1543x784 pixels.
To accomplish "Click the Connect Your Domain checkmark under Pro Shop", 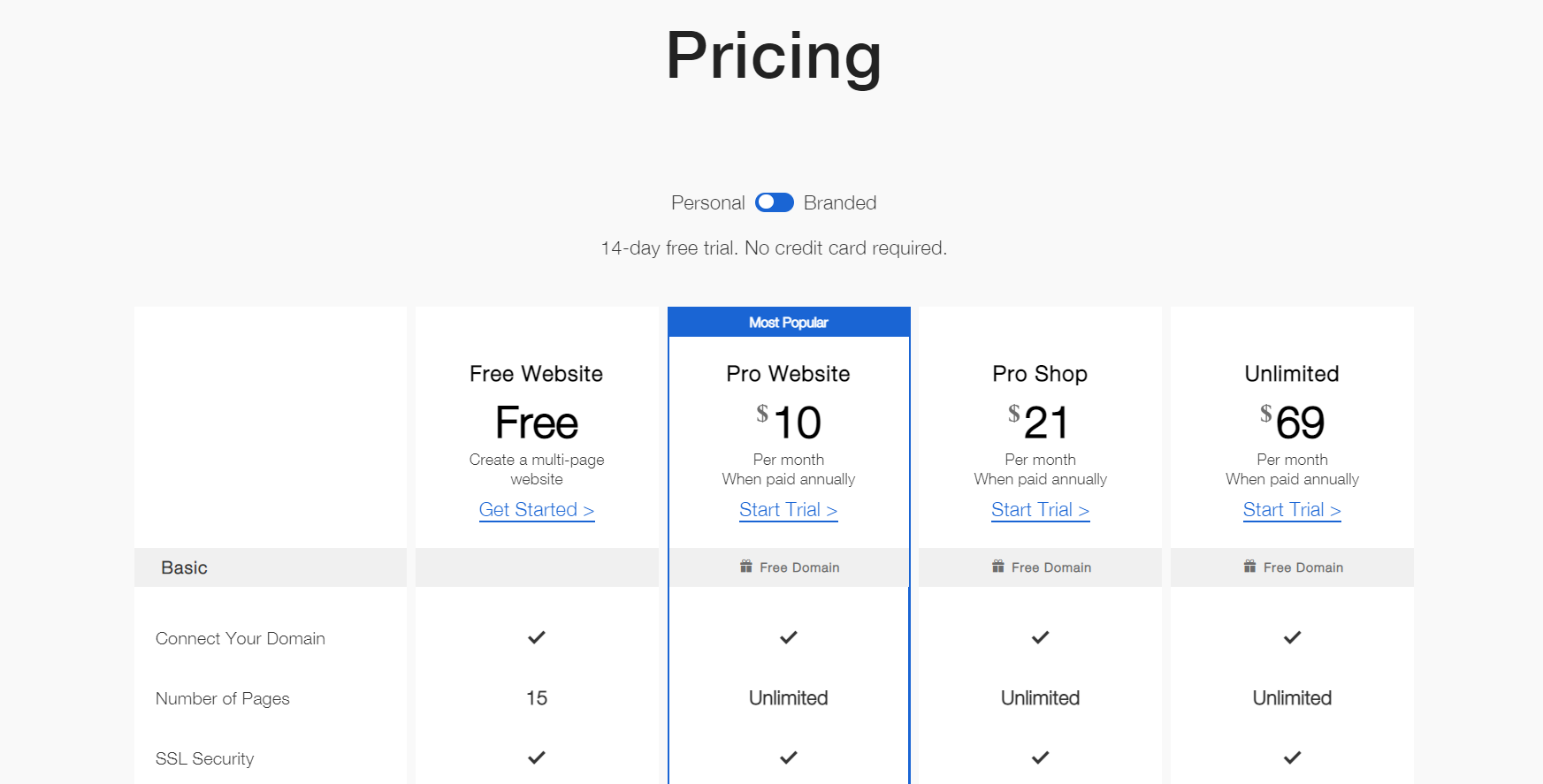I will (x=1040, y=637).
